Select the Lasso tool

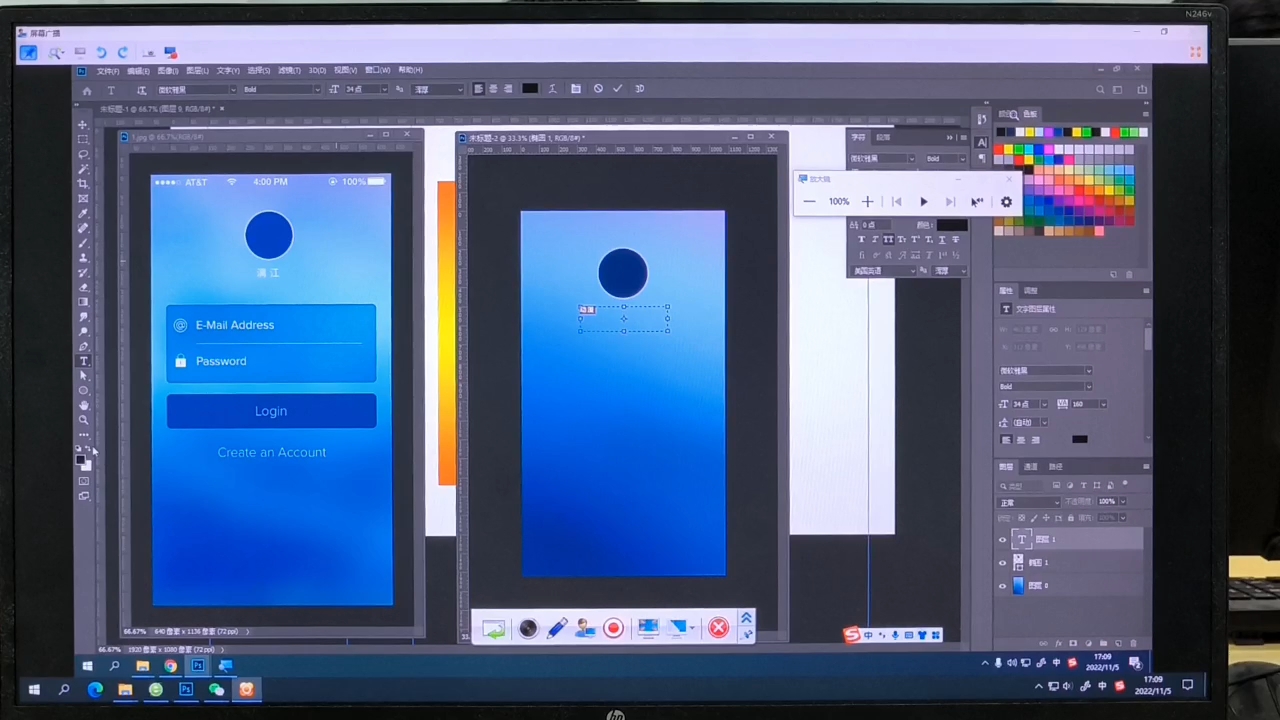(83, 155)
